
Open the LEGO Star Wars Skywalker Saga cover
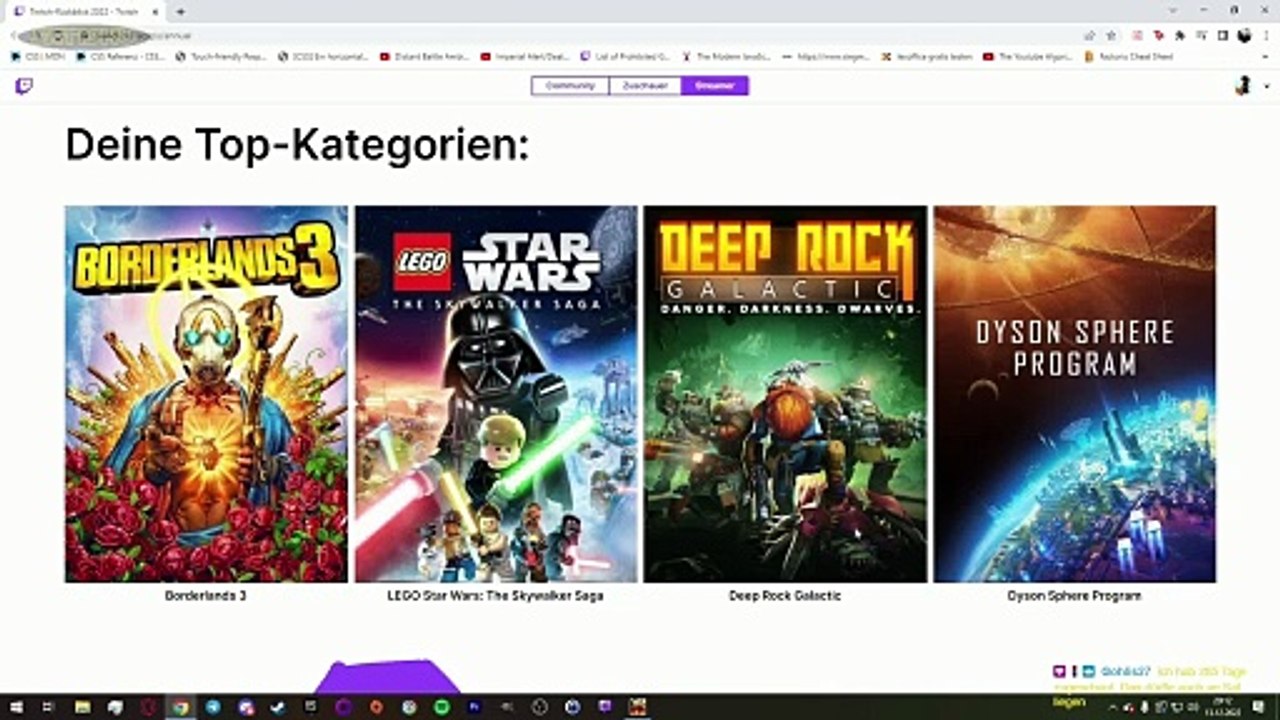click(496, 394)
